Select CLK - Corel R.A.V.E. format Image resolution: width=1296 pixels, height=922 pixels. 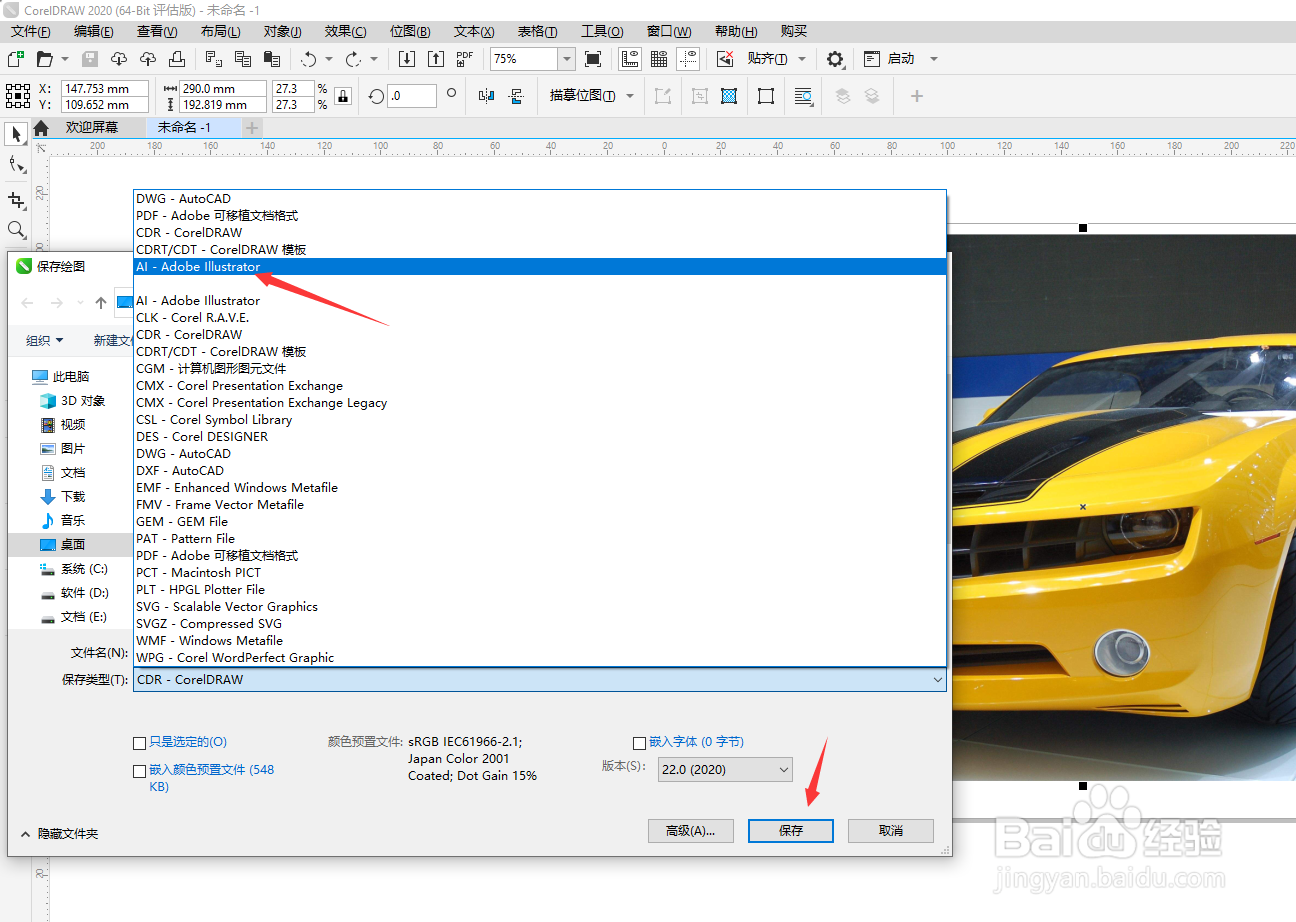(540, 318)
